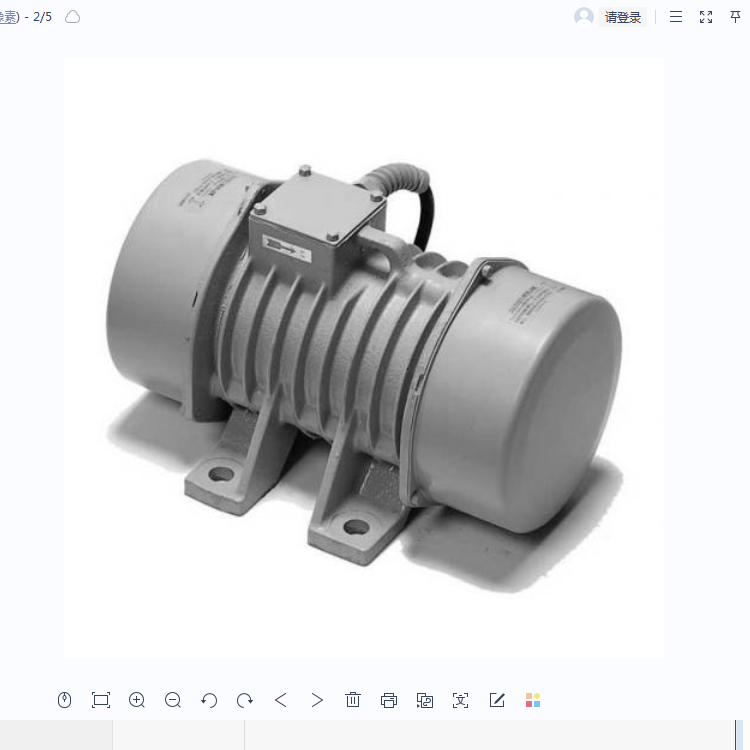Zoom in on the image

pyautogui.click(x=137, y=700)
